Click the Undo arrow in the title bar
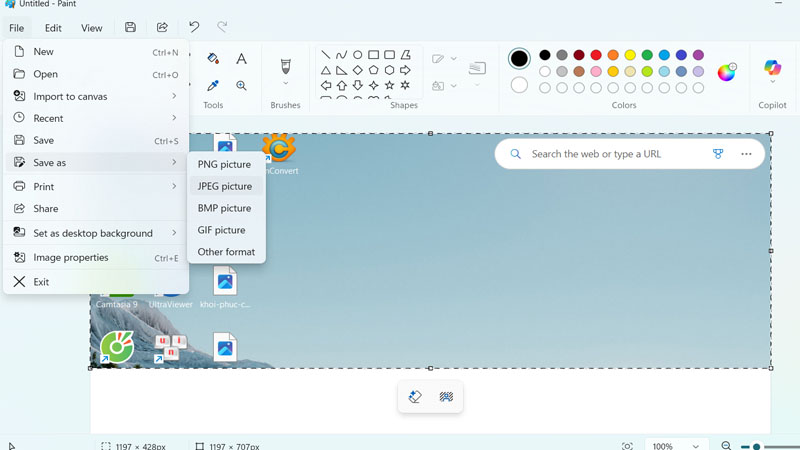Image resolution: width=800 pixels, height=450 pixels. pos(194,28)
